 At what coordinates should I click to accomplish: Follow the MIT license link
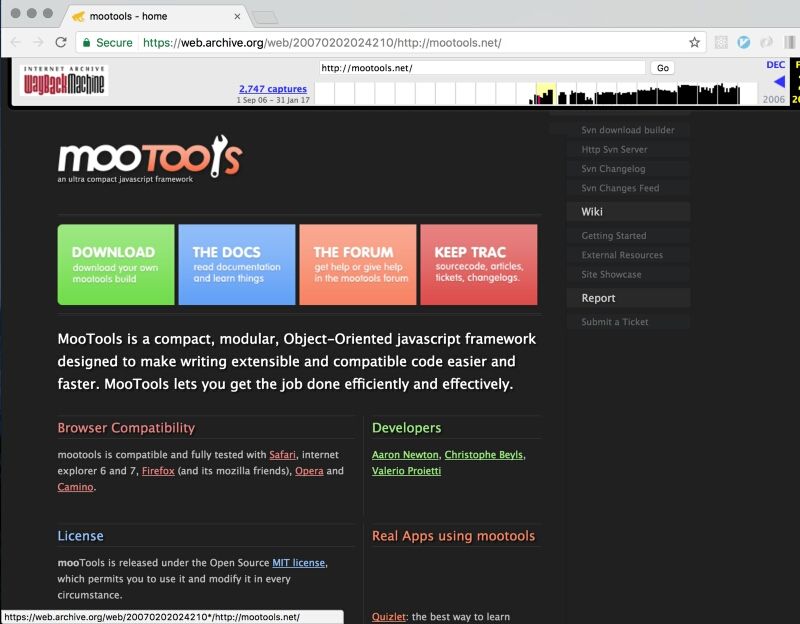point(300,562)
